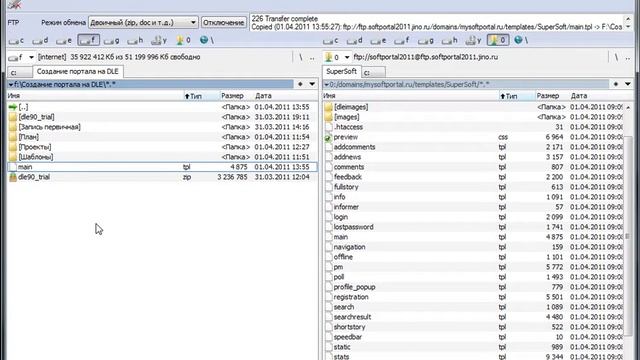Go to parent directory in right panel
The height and width of the screenshot is (360, 640).
pyautogui.click(x=628, y=57)
